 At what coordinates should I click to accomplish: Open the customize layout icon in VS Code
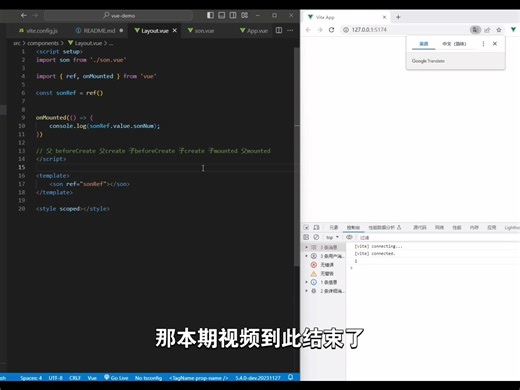pyautogui.click(x=244, y=15)
